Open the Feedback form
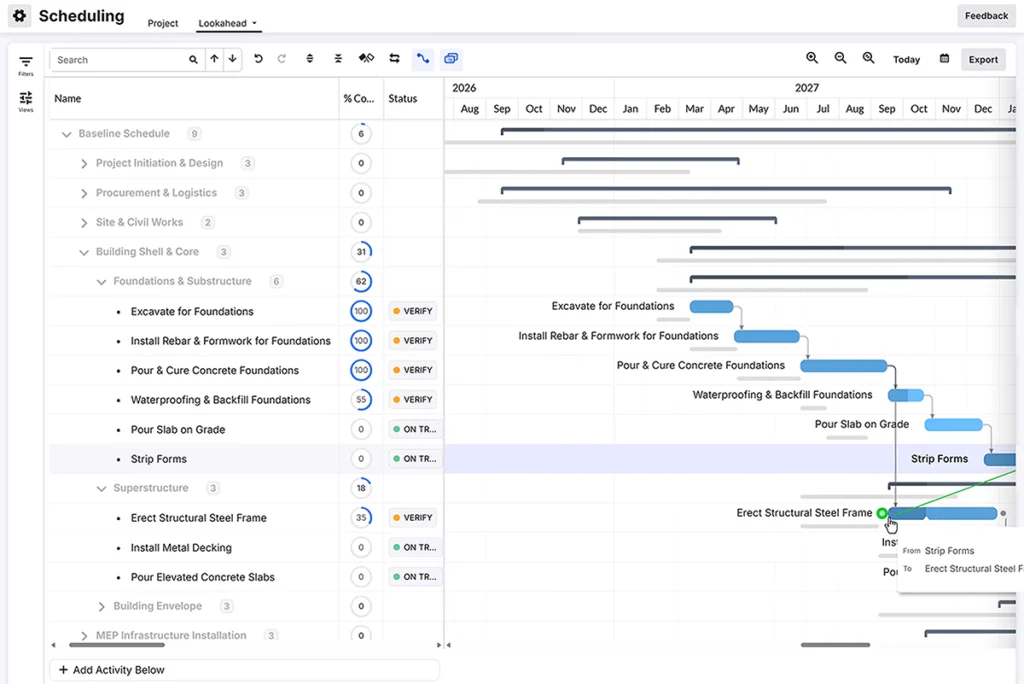The image size is (1024, 684). tap(986, 16)
